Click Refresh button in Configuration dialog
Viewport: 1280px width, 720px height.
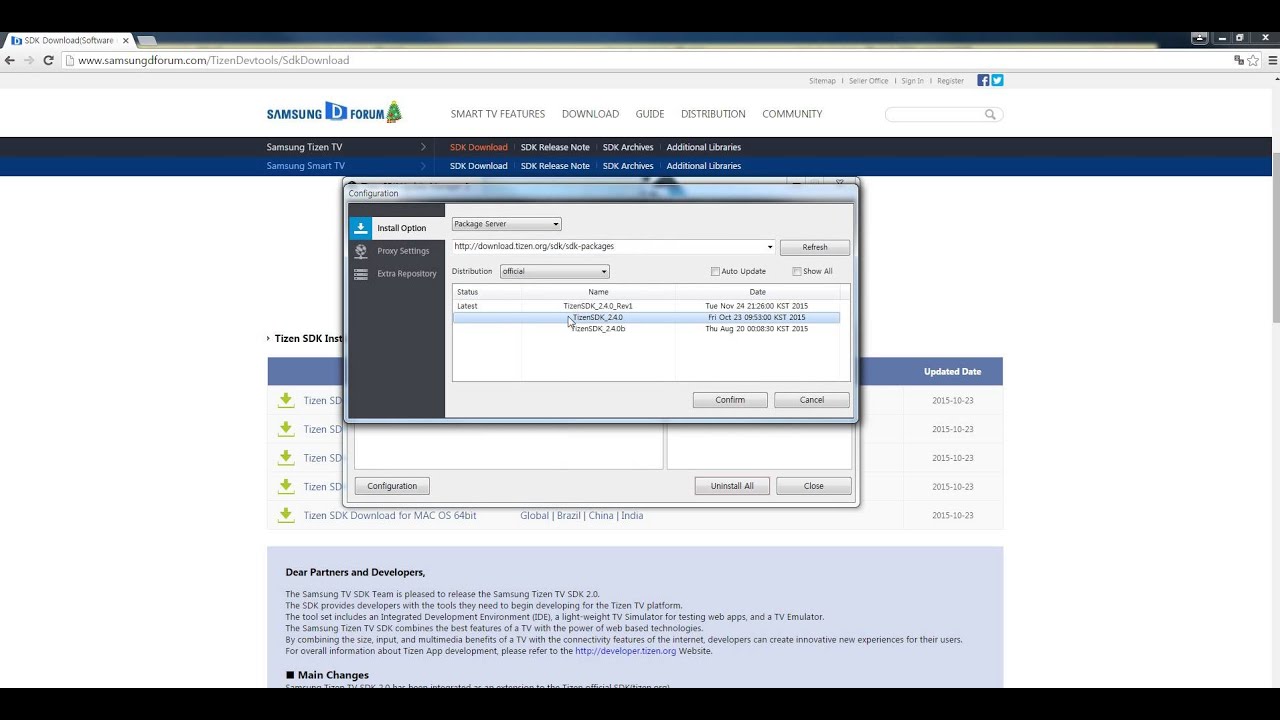(814, 247)
